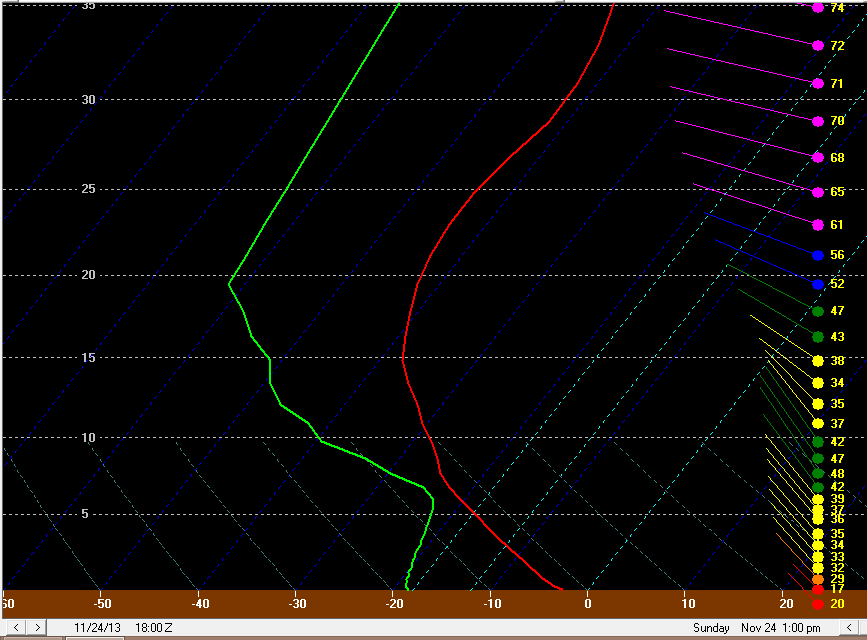
Task: Click the -20 temperature axis label
Action: coord(394,603)
